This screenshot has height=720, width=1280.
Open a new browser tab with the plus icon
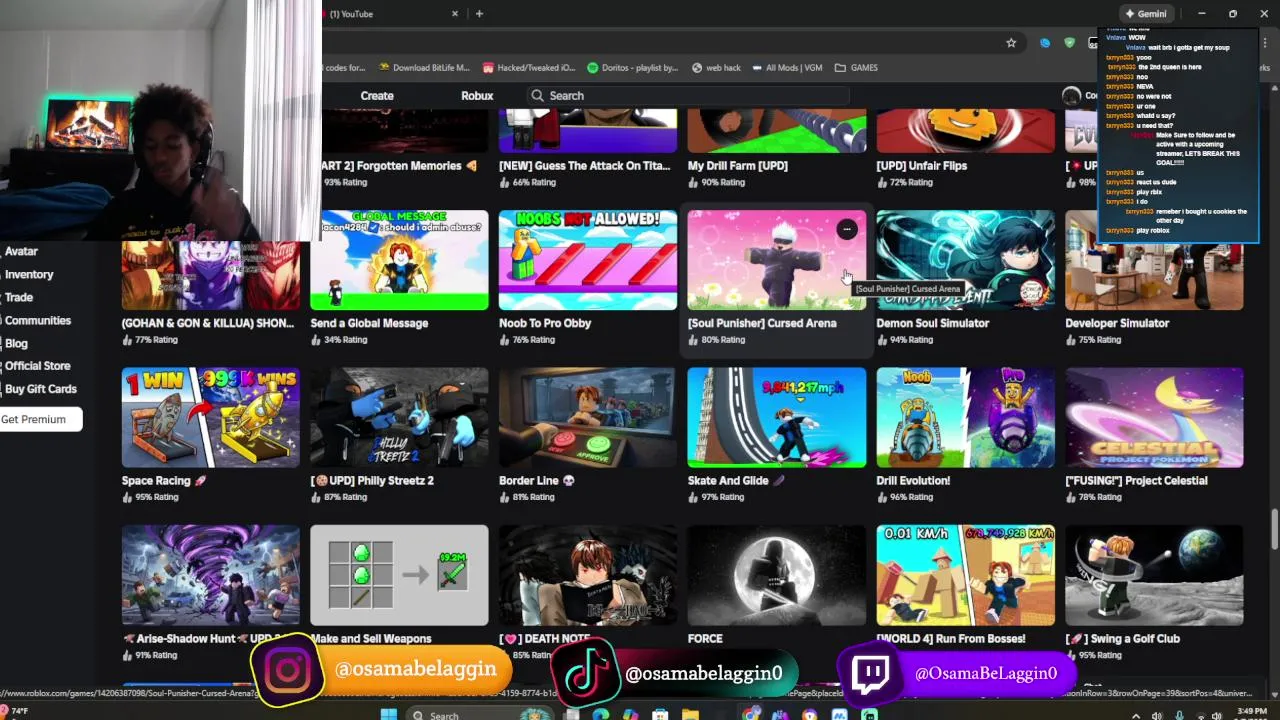[x=479, y=14]
